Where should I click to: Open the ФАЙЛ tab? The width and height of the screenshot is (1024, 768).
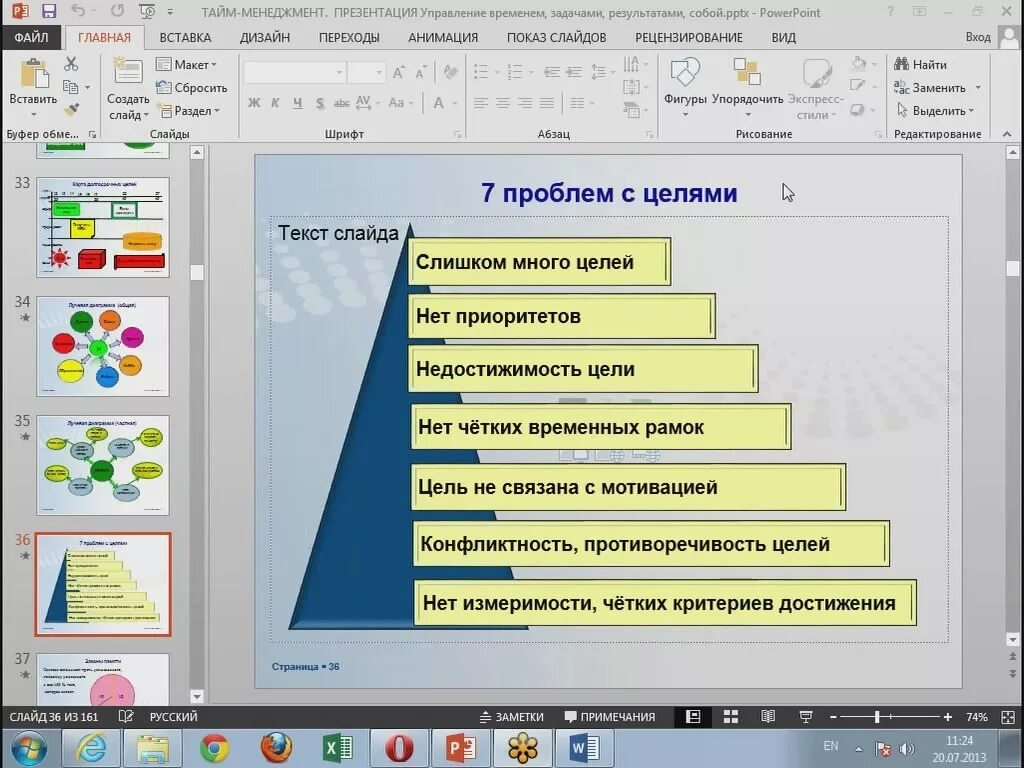(31, 37)
